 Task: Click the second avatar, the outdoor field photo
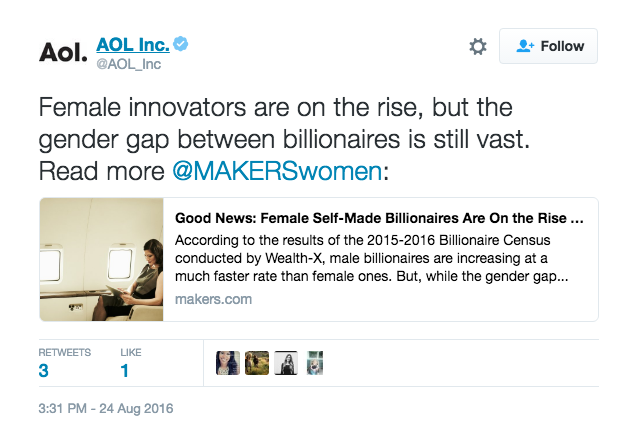tap(257, 363)
